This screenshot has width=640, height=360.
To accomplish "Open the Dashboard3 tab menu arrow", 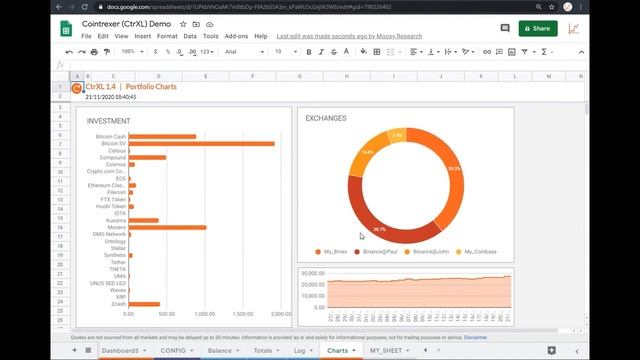I will (x=144, y=351).
